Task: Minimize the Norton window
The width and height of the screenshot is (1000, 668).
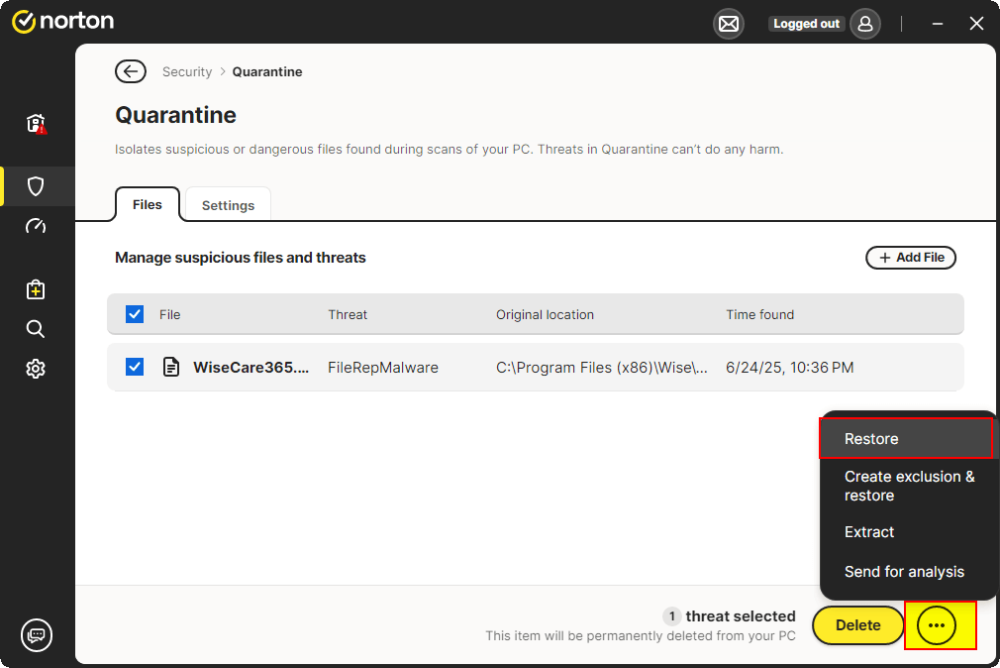Action: tap(938, 24)
